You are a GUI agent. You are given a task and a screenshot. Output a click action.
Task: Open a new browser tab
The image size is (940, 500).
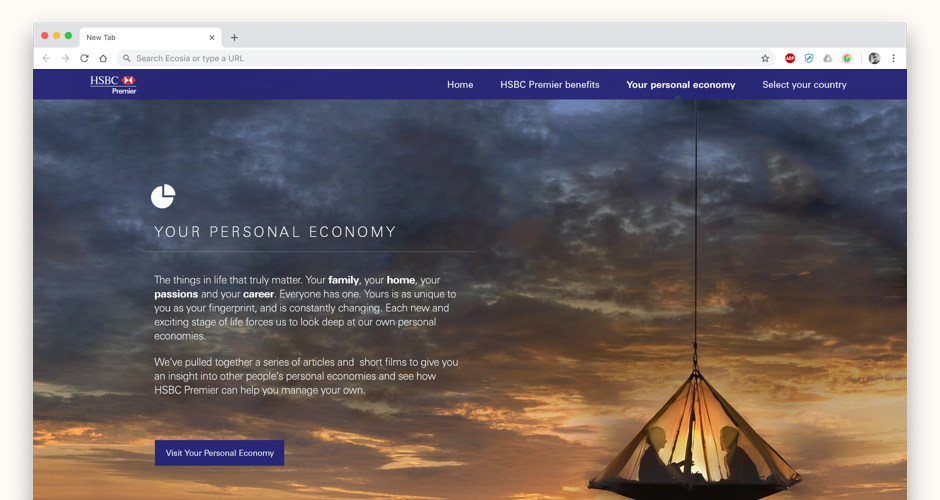(234, 37)
